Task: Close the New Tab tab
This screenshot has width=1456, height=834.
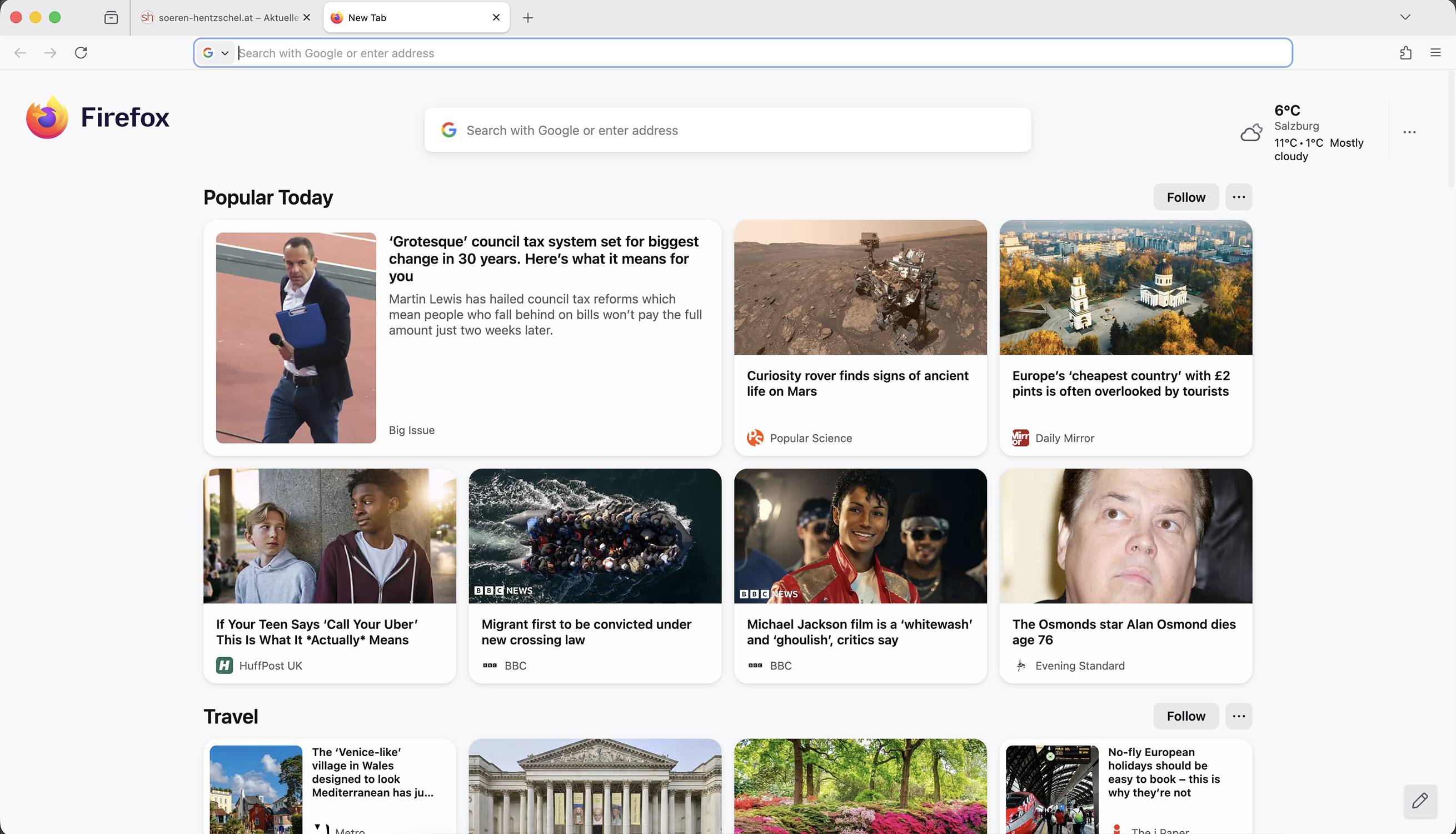Action: 496,18
